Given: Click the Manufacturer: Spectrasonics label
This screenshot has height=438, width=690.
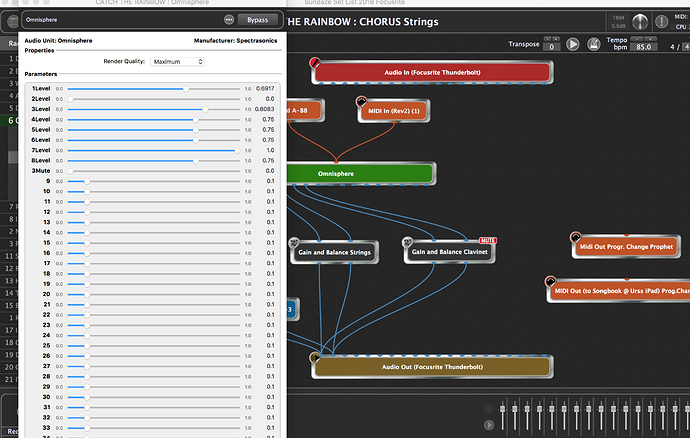Looking at the screenshot, I should click(235, 40).
